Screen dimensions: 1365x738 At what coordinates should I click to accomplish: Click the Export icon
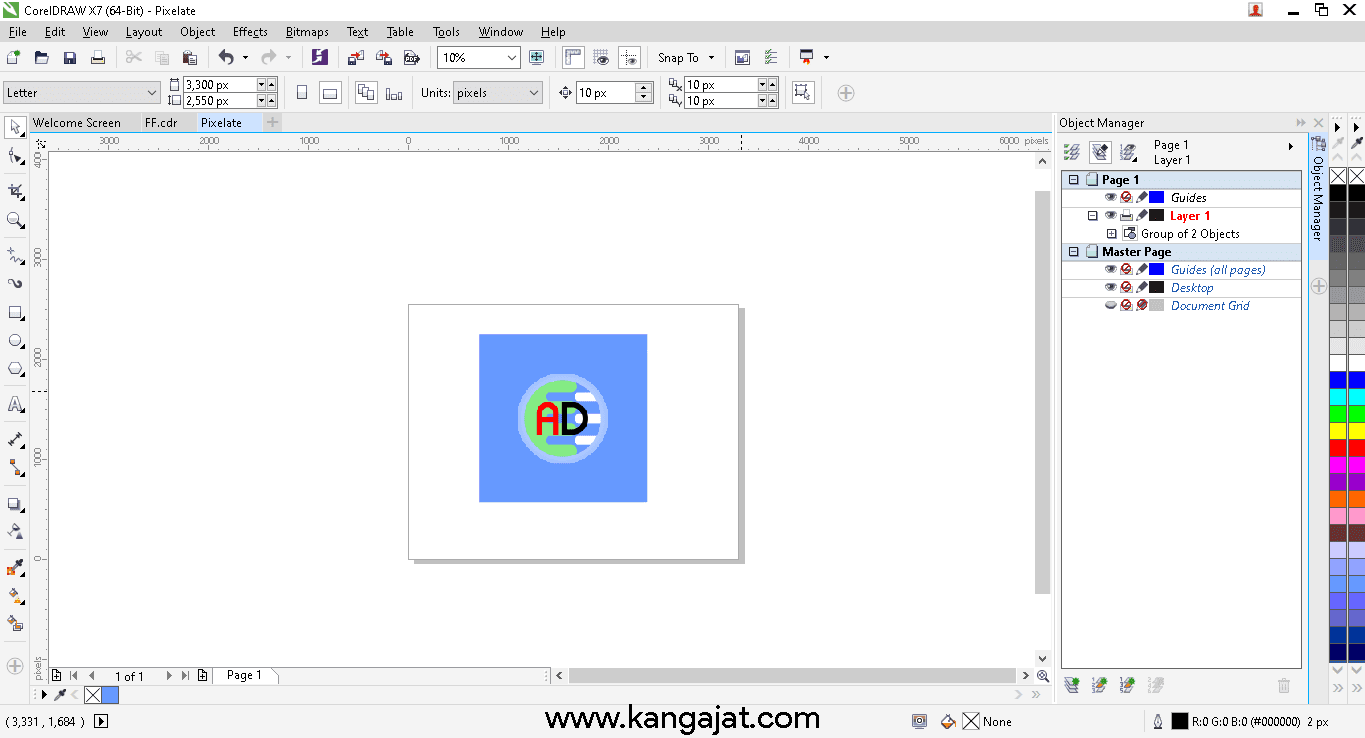coord(383,58)
